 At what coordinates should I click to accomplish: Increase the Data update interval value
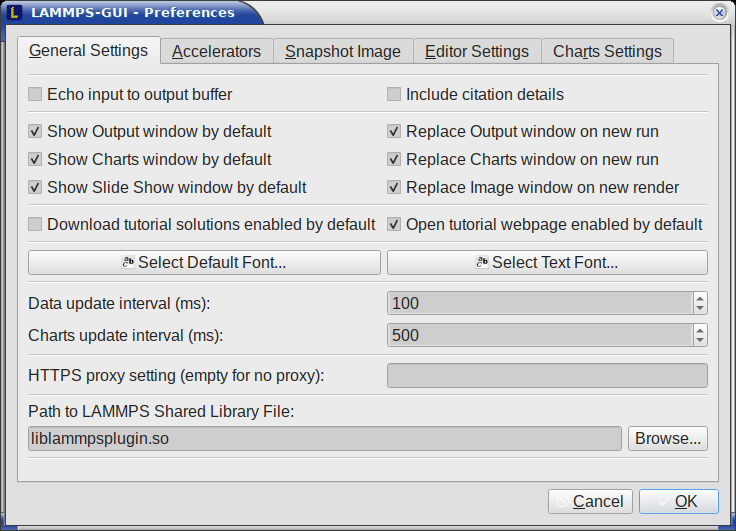point(700,298)
